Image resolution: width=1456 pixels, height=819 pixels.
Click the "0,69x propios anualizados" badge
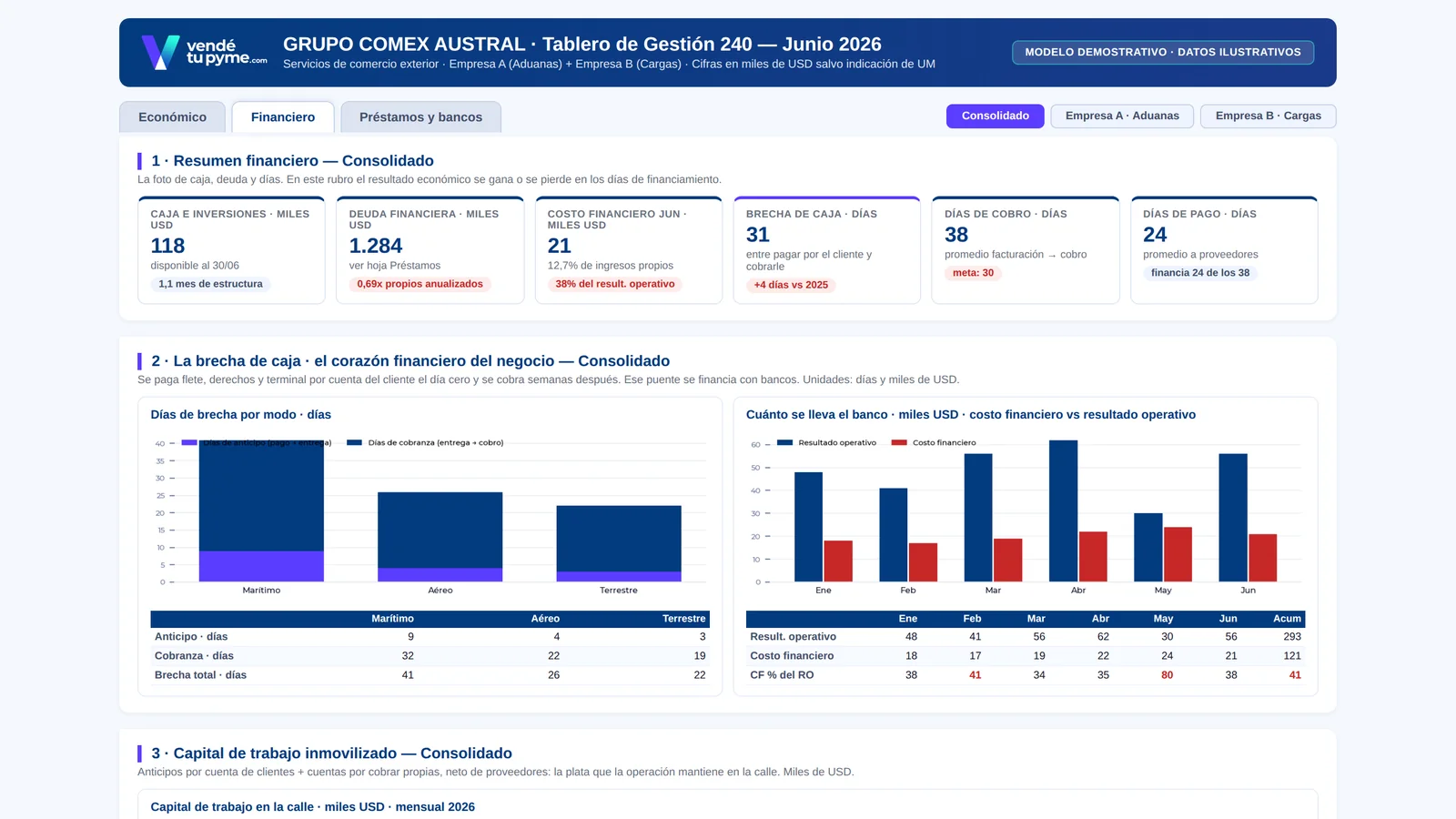tap(420, 284)
